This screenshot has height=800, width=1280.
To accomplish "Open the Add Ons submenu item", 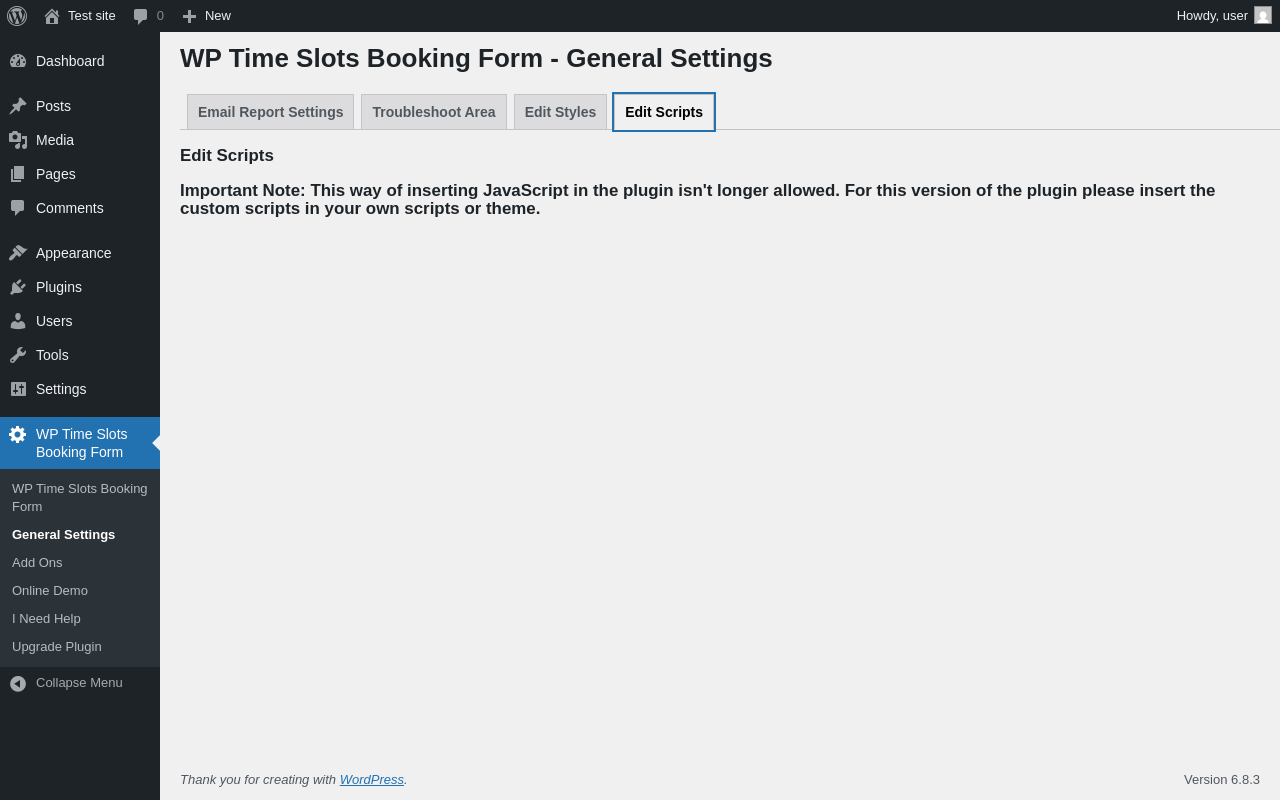I will tap(37, 563).
